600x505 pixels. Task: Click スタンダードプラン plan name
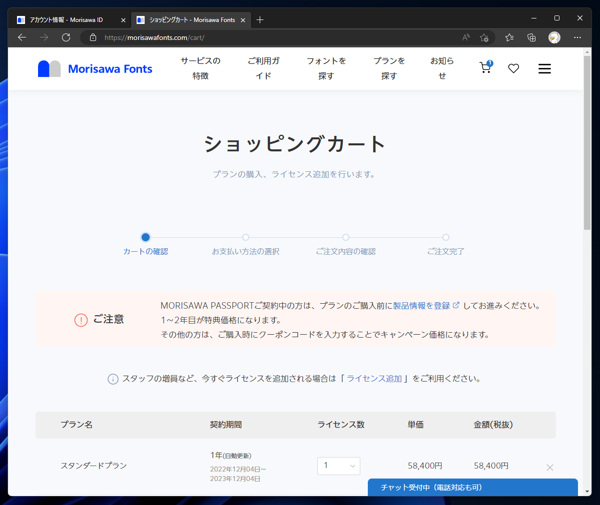[x=93, y=466]
